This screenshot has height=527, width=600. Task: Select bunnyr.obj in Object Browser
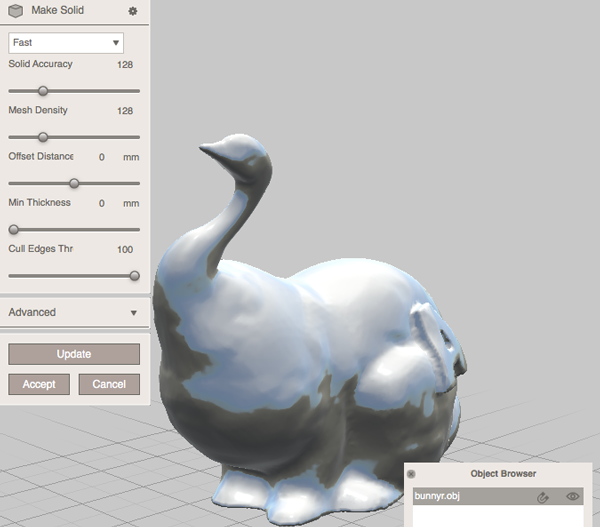coord(498,496)
